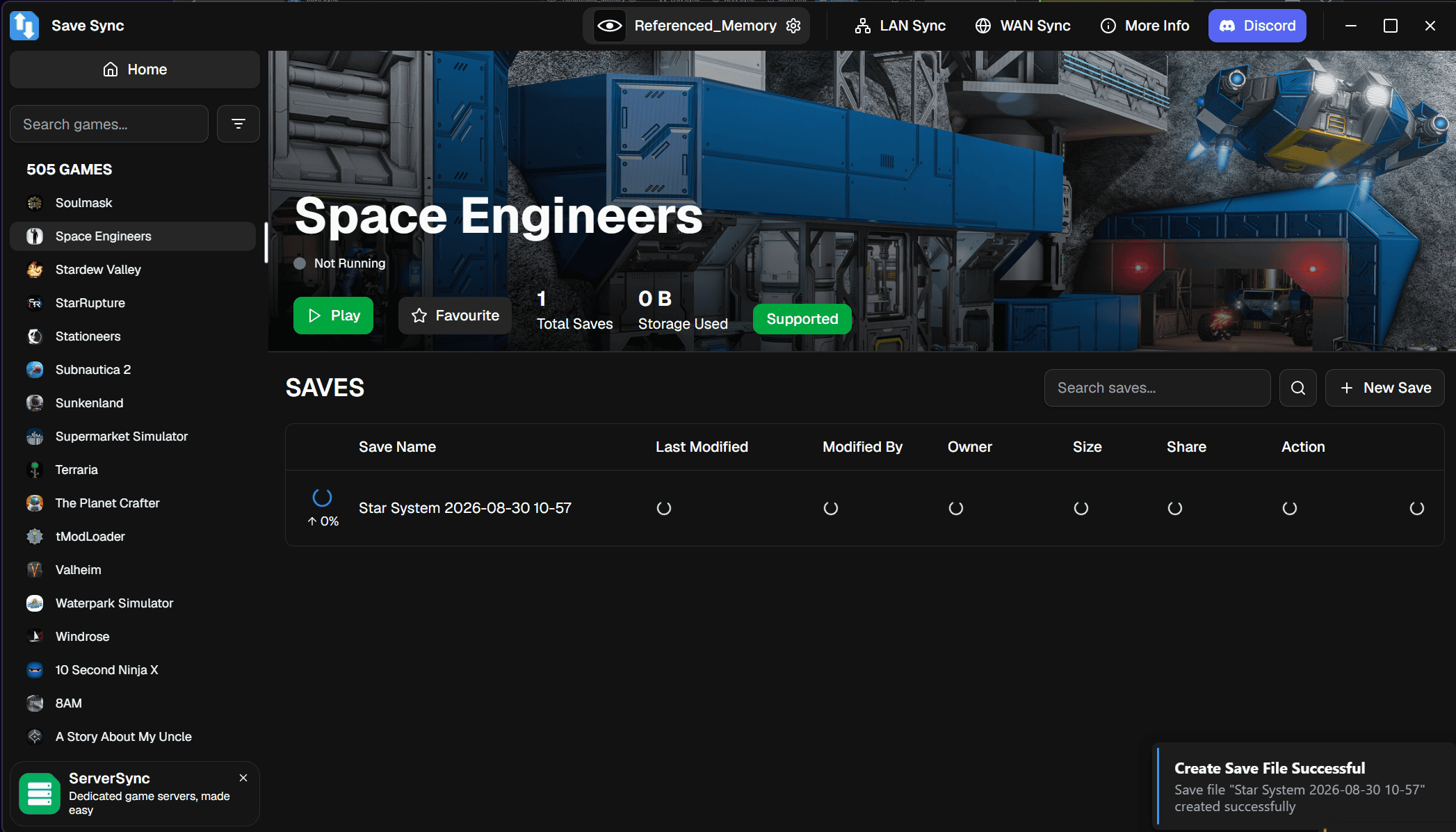1456x832 pixels.
Task: Click the 10 Second Ninja X icon
Action: 35,670
